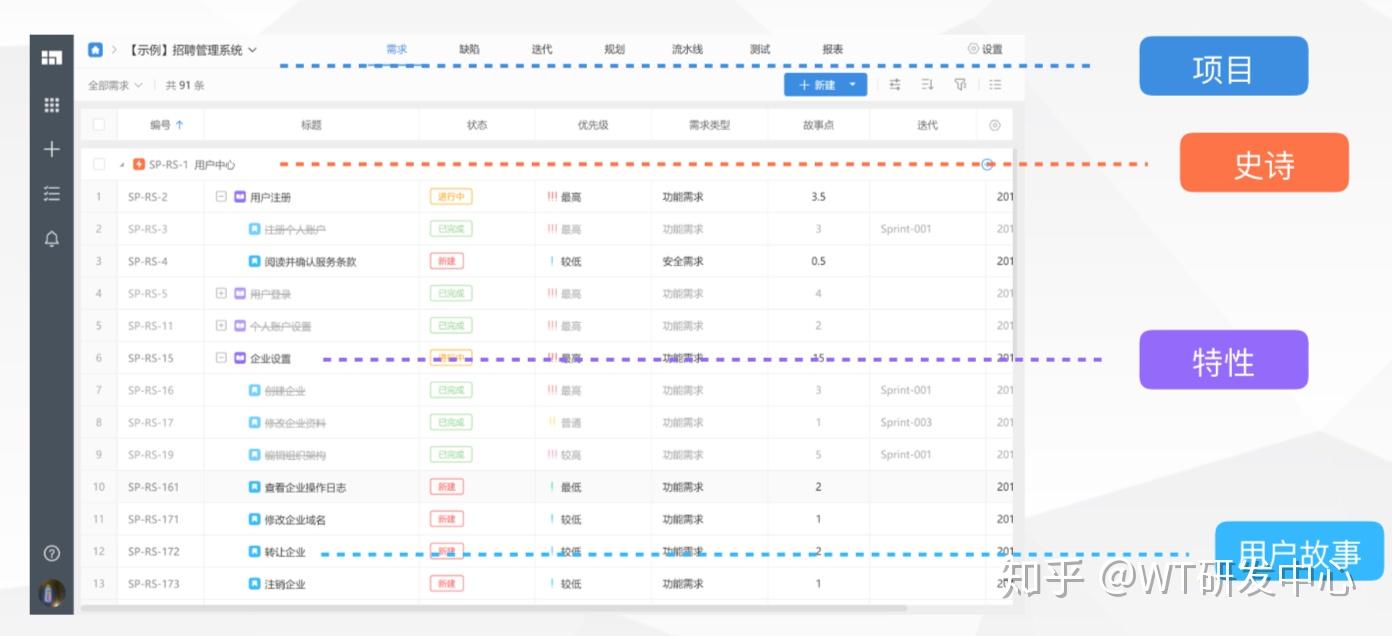Collapse the SP-RS-1 用户中心 epic triangle
Screen dimensions: 1392x636
(x=122, y=164)
